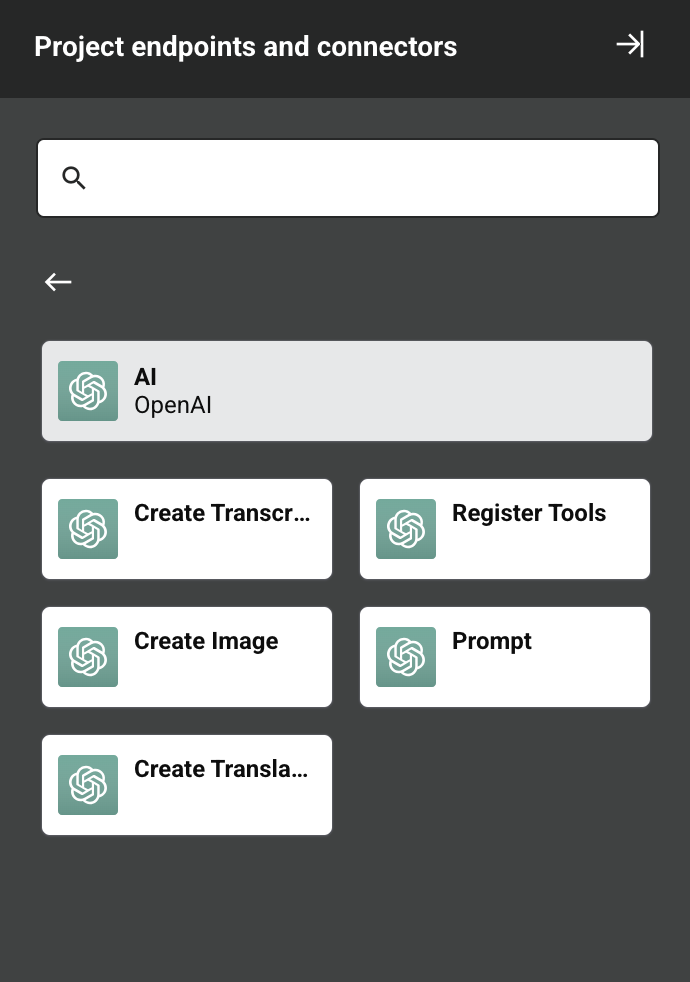Select the Create Transcription endpoint
690x982 pixels.
pyautogui.click(x=186, y=528)
